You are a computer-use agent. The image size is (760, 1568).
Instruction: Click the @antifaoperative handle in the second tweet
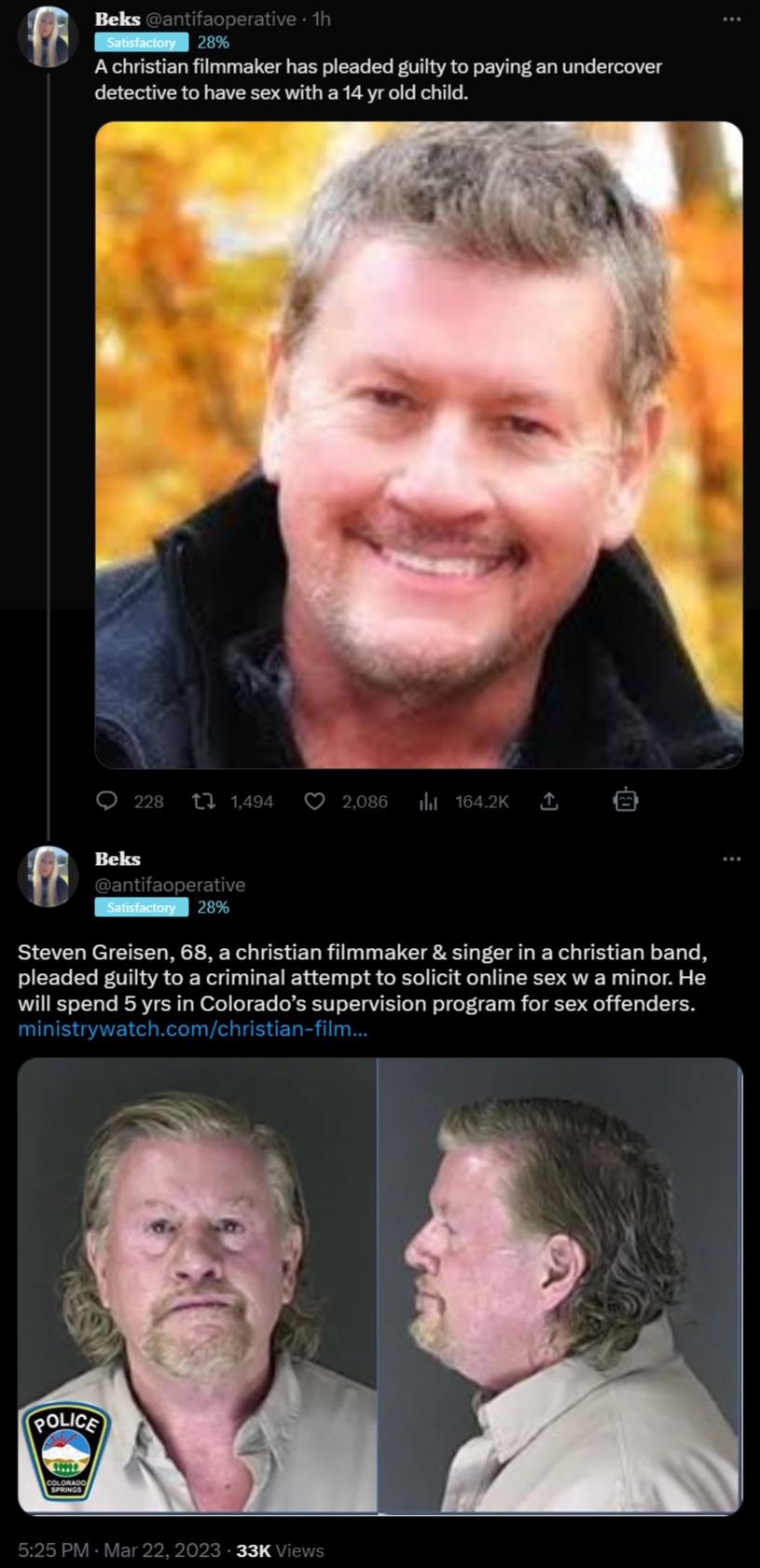170,884
